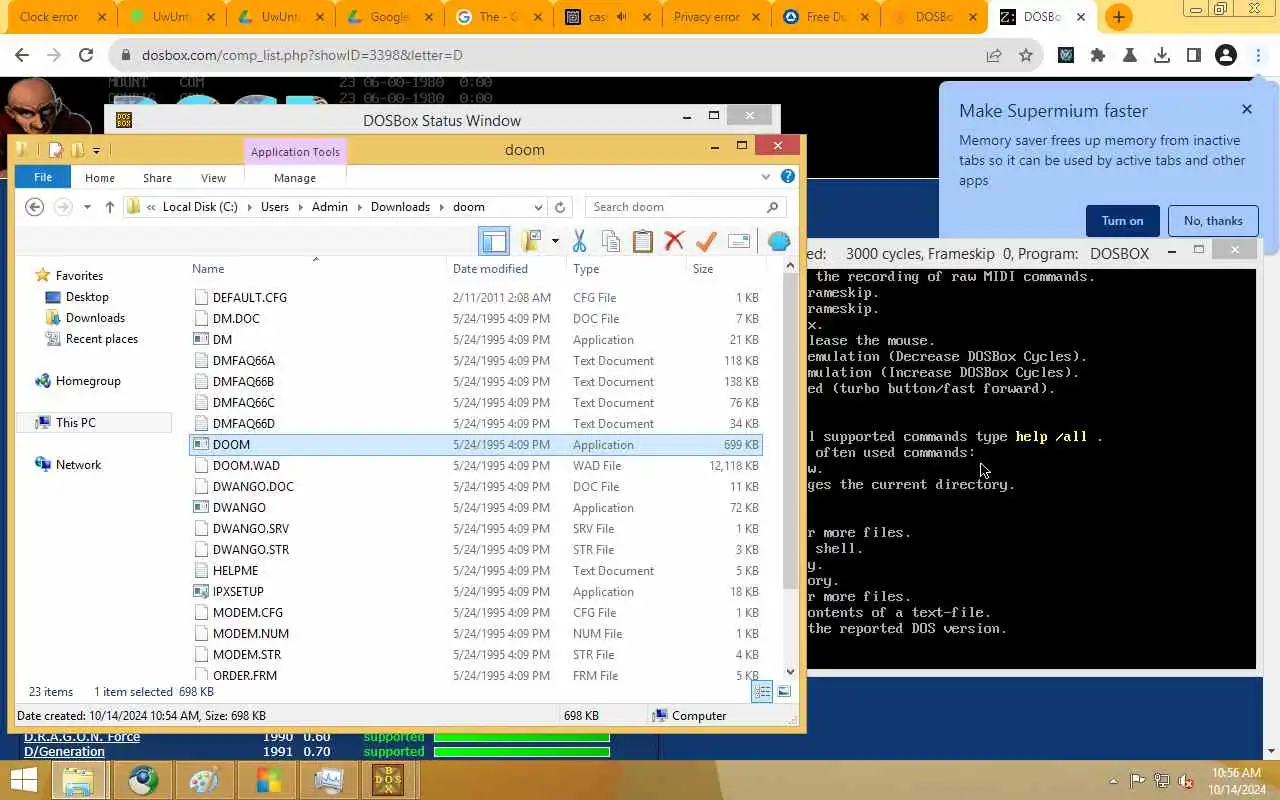Open Downloads in the Favorites sidebar
This screenshot has height=800, width=1280.
click(x=95, y=318)
